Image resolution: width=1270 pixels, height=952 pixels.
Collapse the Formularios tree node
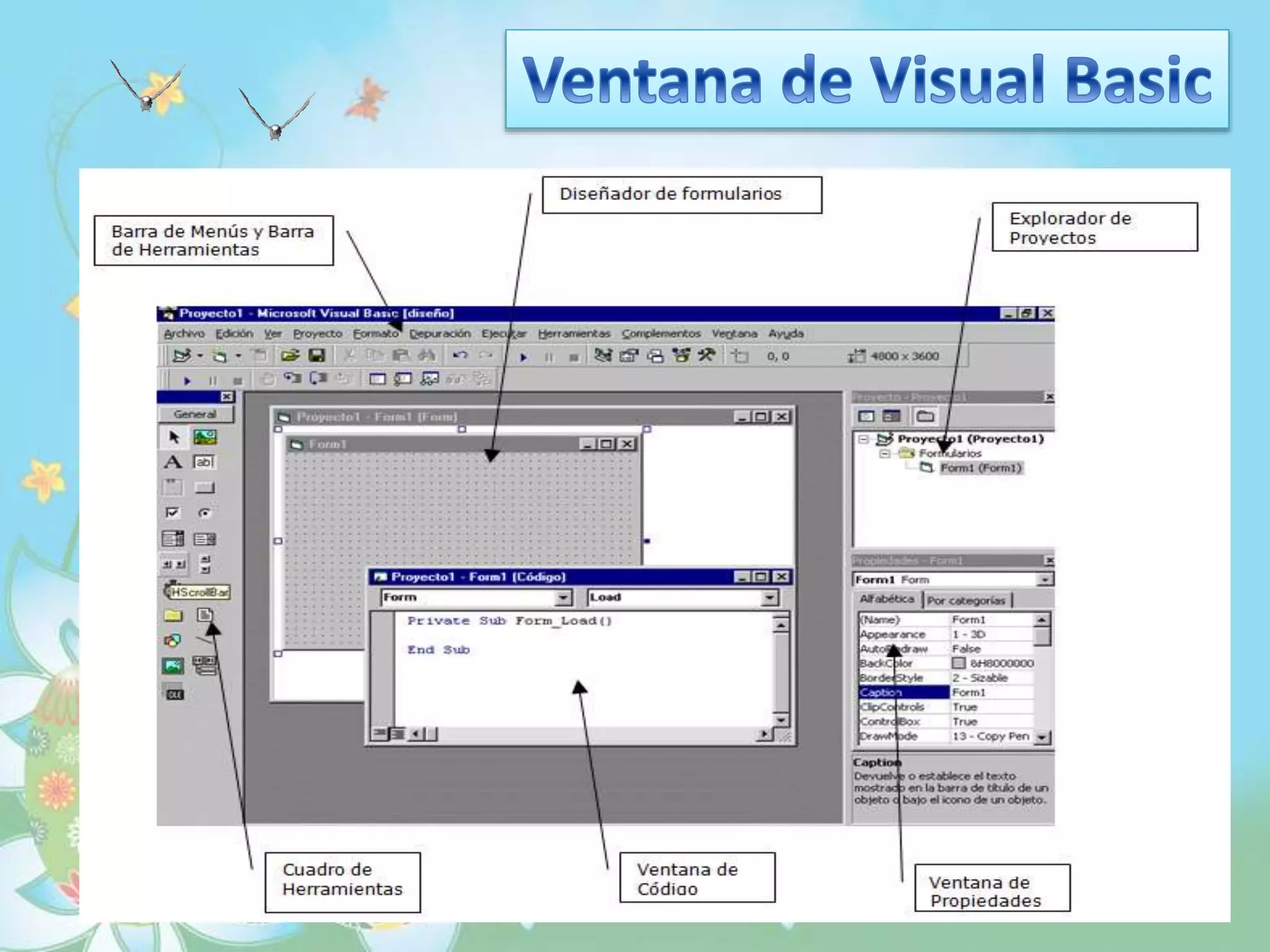tap(885, 454)
